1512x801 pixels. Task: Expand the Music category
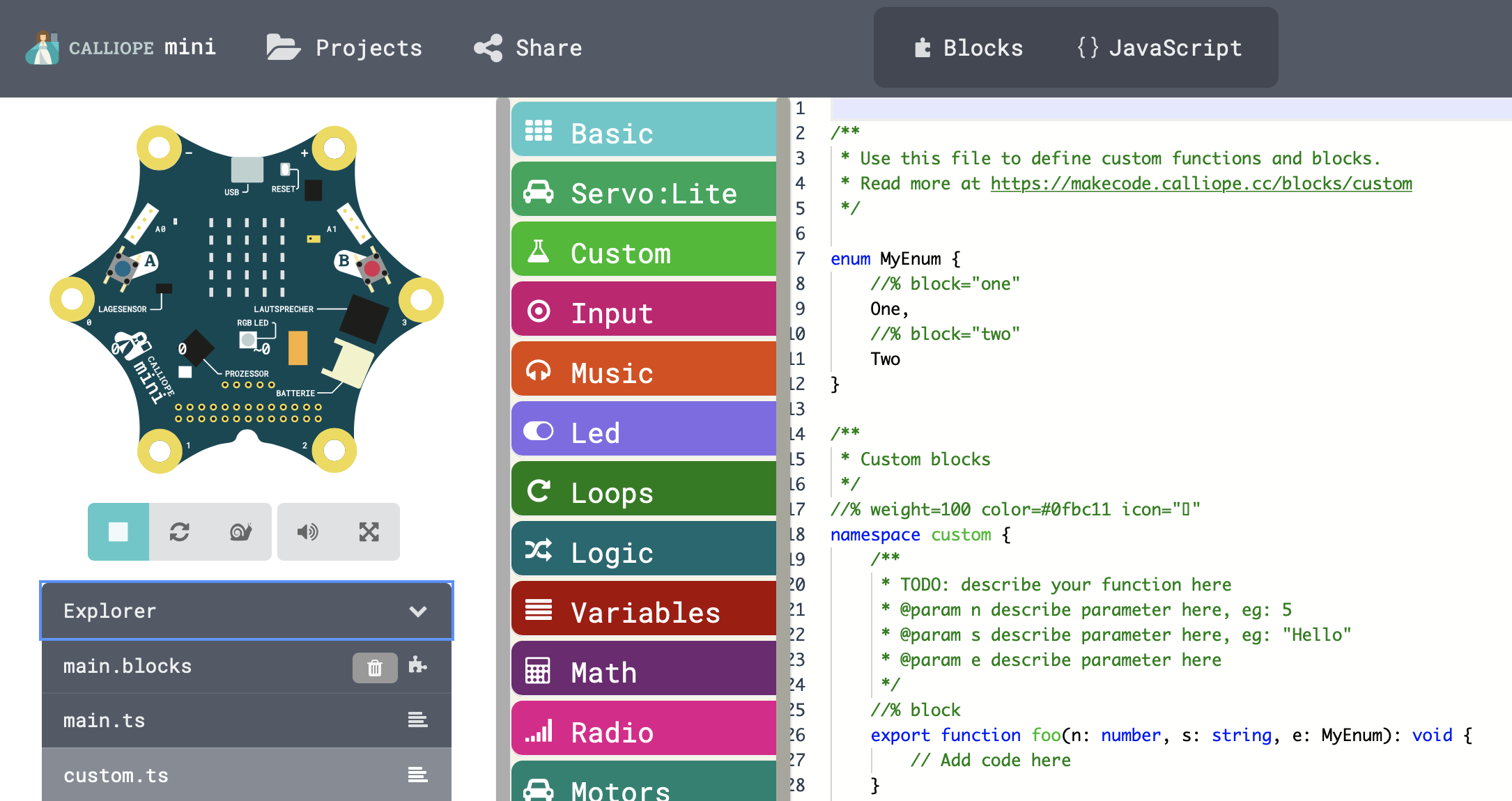click(x=644, y=369)
